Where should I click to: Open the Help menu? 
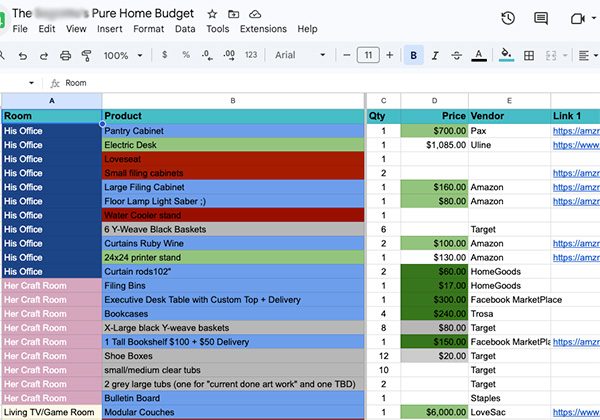point(307,29)
